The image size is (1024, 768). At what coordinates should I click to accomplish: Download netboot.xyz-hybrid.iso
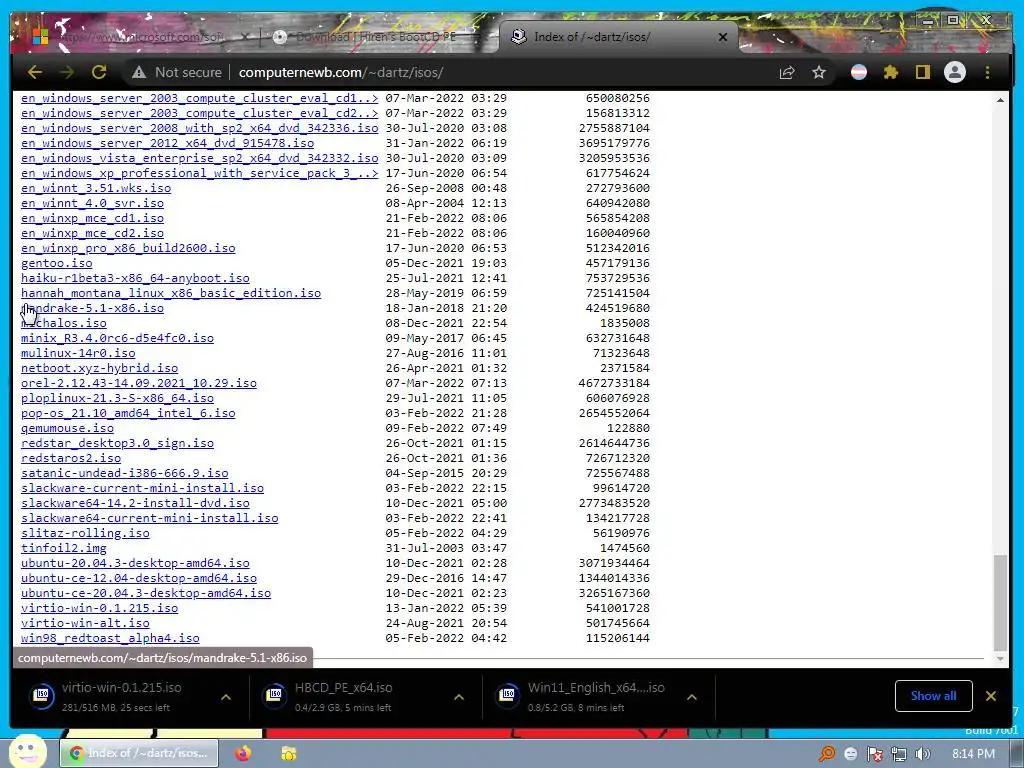pyautogui.click(x=99, y=368)
